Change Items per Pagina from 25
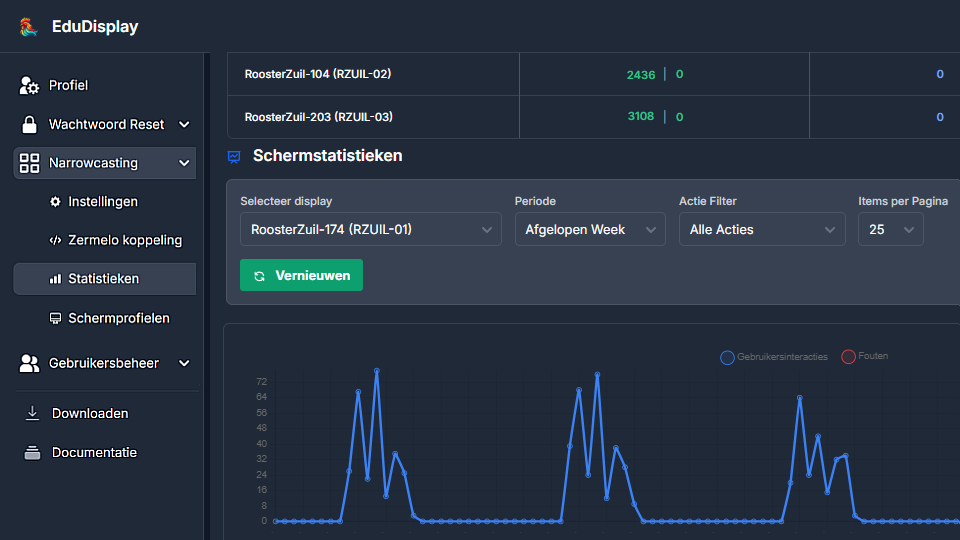The width and height of the screenshot is (960, 540). [890, 230]
